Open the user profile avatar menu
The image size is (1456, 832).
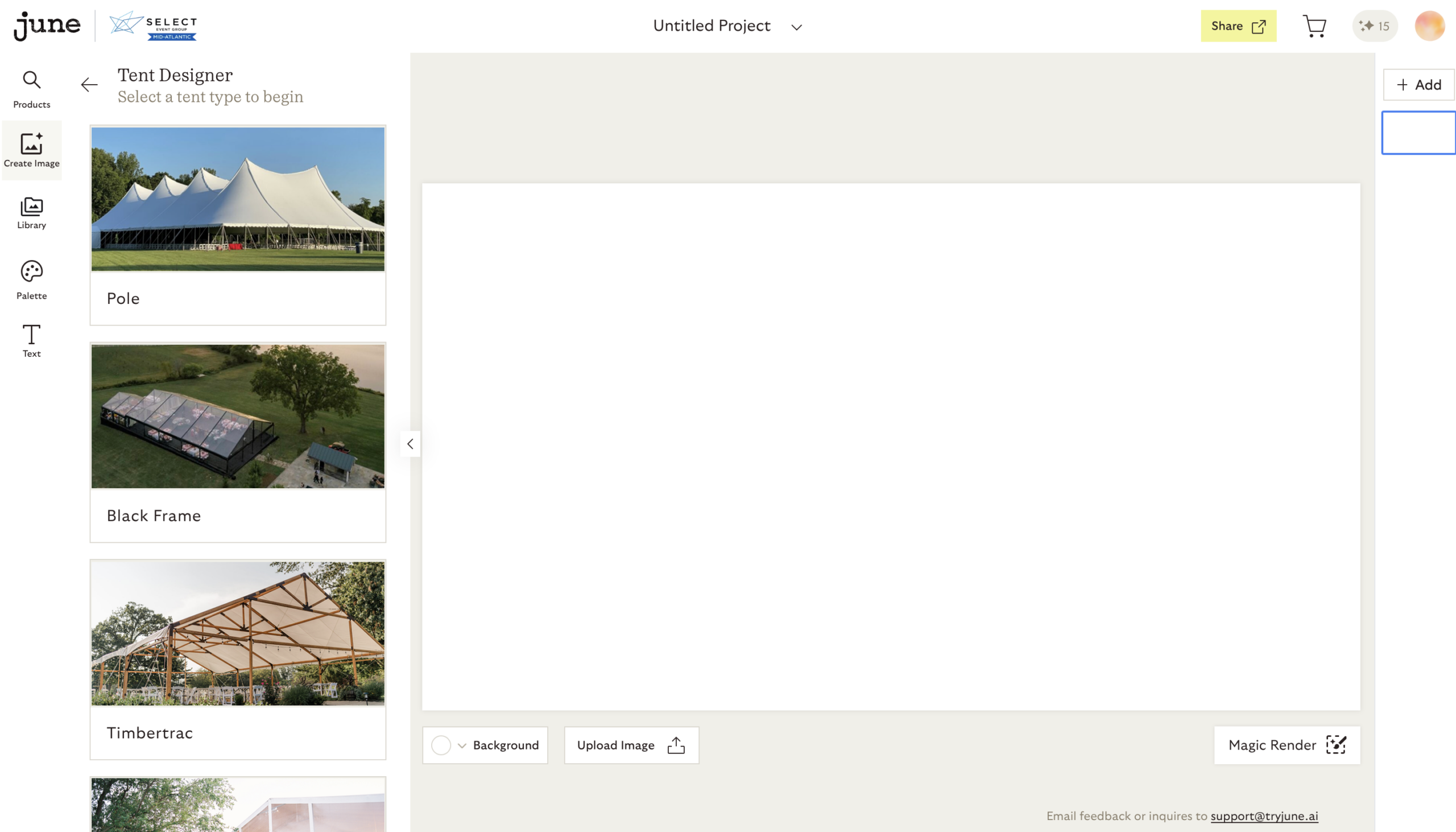(1429, 26)
